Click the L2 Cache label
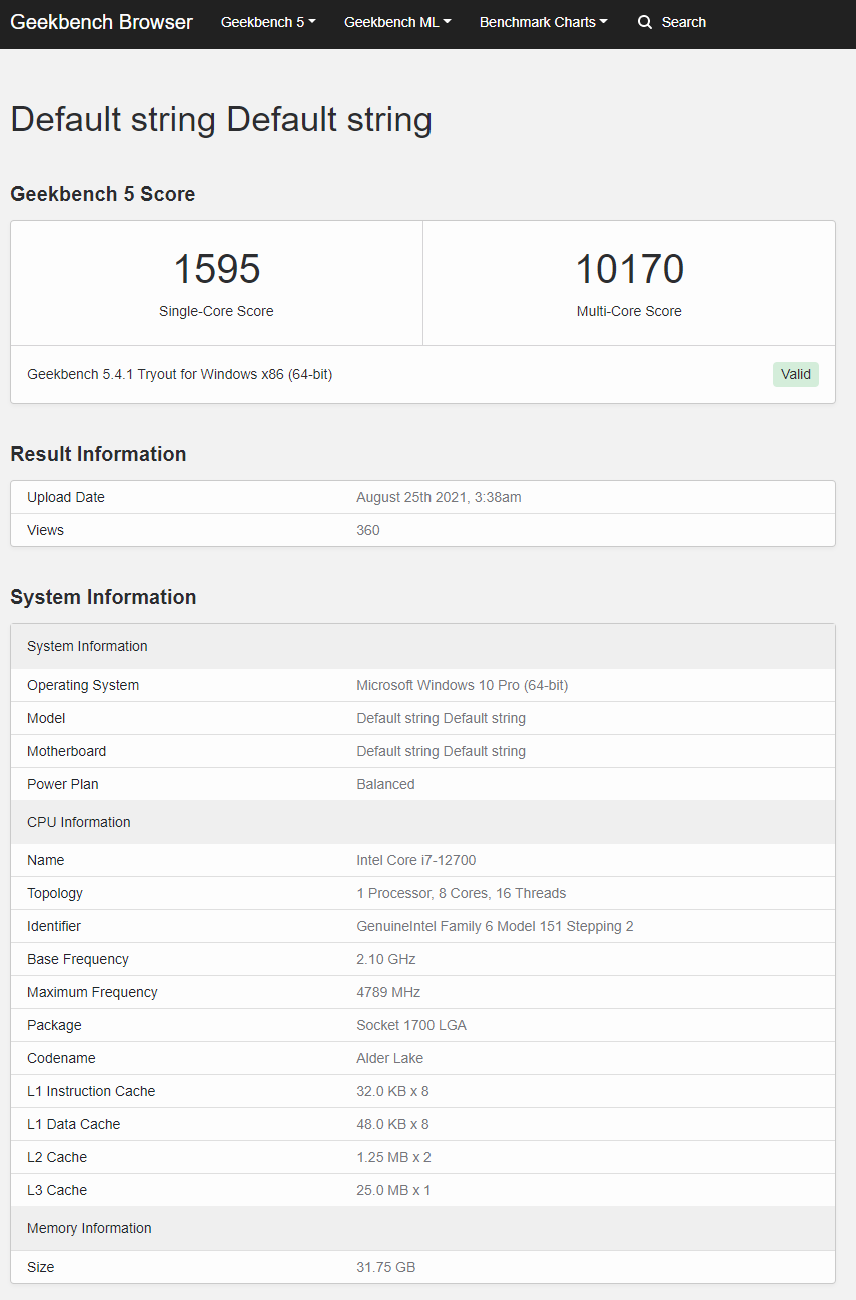Screen dimensions: 856x1300 point(57,1157)
